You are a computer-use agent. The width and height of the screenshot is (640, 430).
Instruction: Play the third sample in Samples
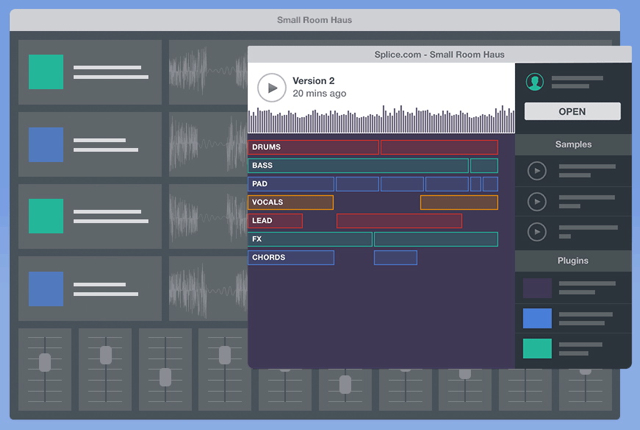537,232
